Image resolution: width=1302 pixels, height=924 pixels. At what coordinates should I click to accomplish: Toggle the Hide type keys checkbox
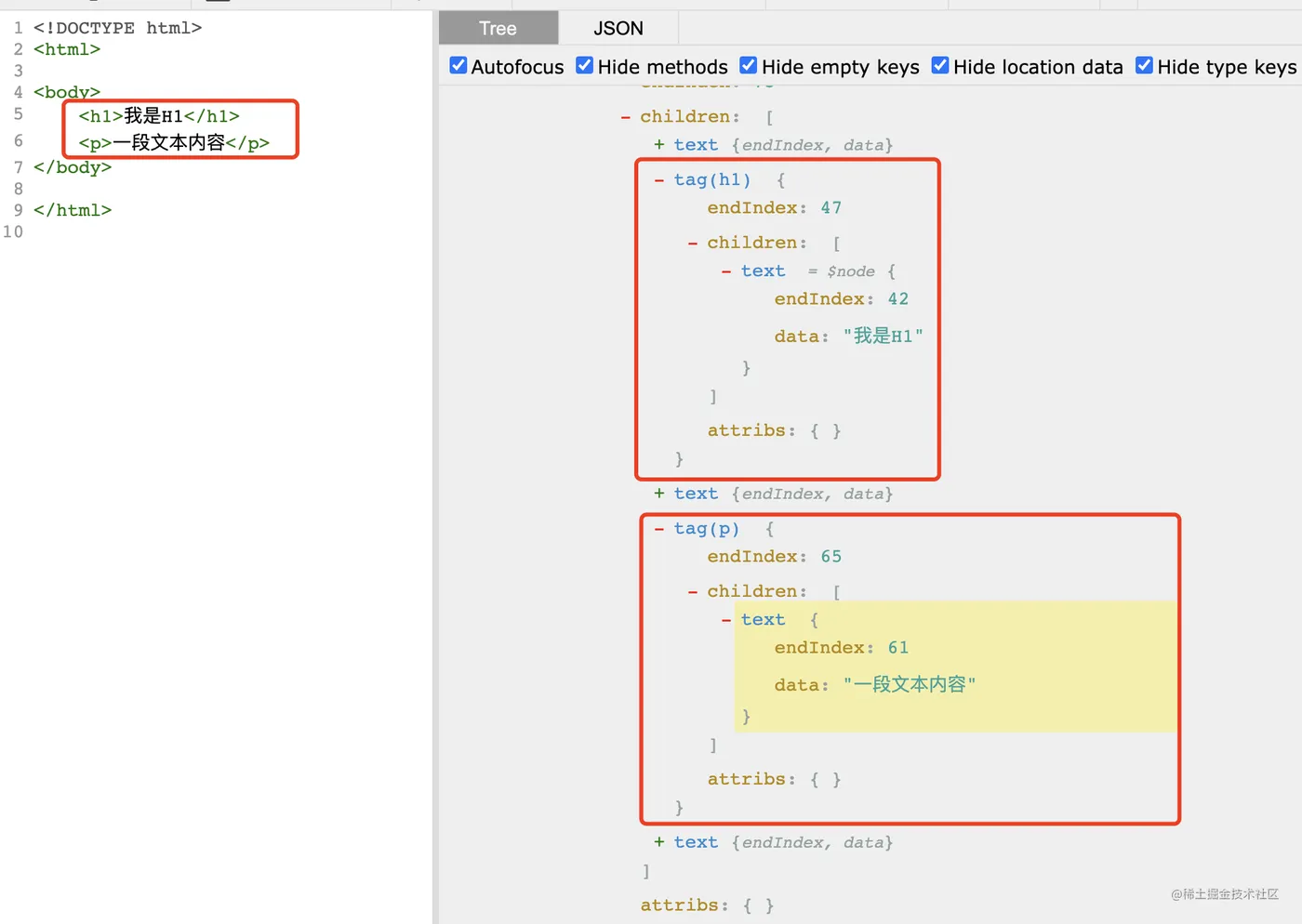pyautogui.click(x=1145, y=65)
